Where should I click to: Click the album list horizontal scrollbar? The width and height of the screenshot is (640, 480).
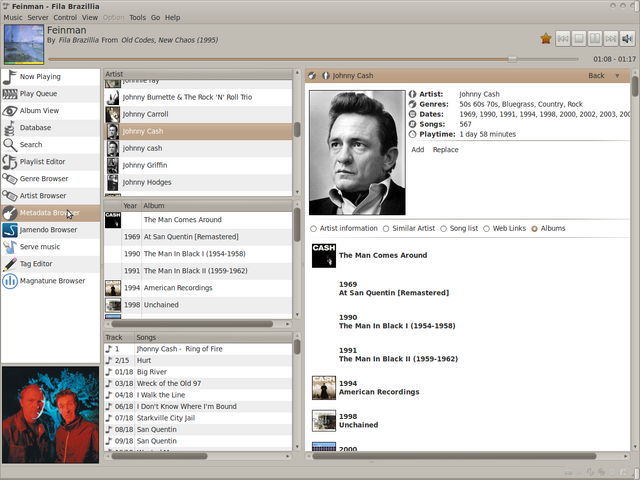tap(192, 324)
